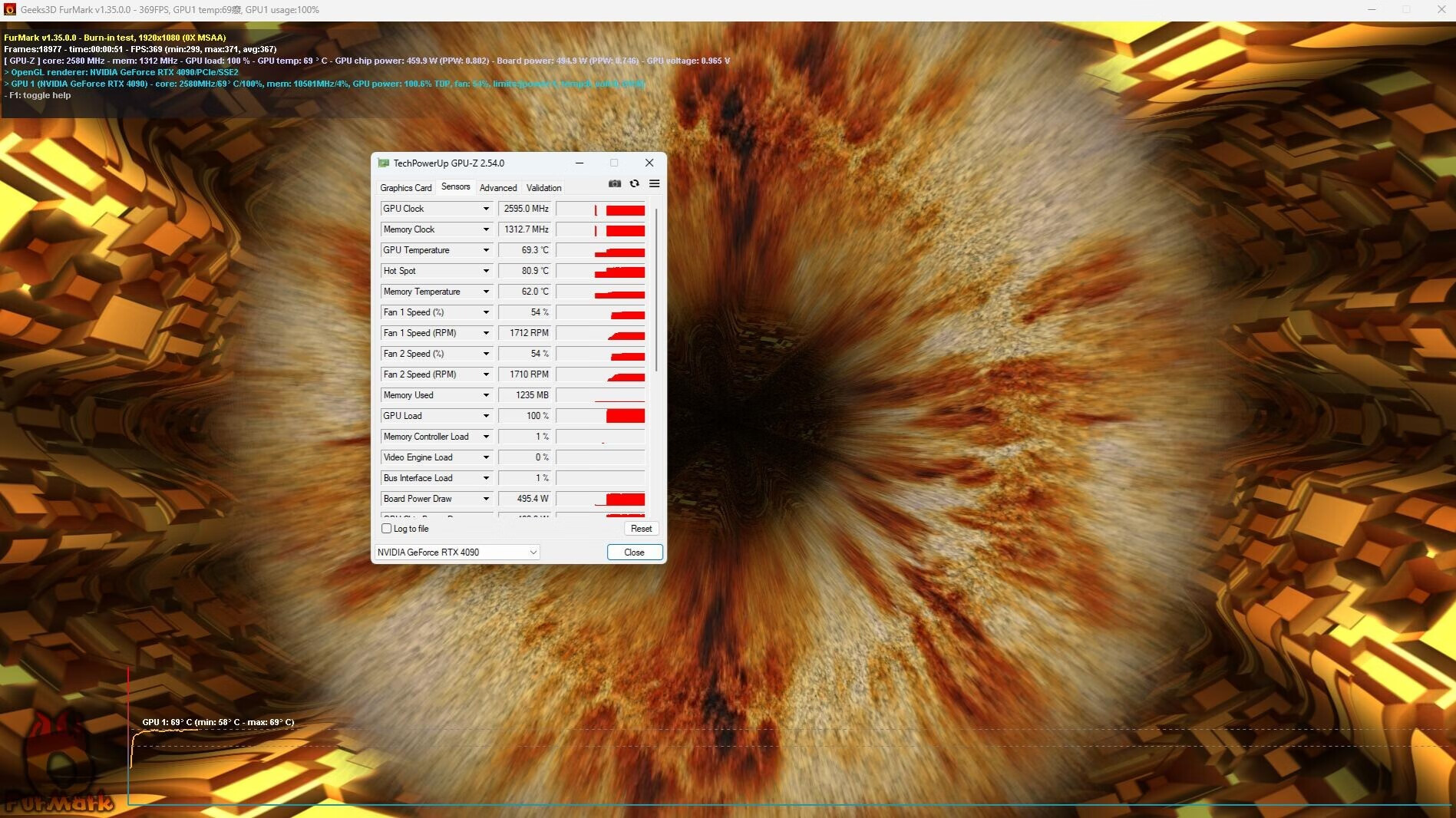Expand the GPU Temperature sensor dropdown
Image resolution: width=1456 pixels, height=818 pixels.
click(486, 250)
